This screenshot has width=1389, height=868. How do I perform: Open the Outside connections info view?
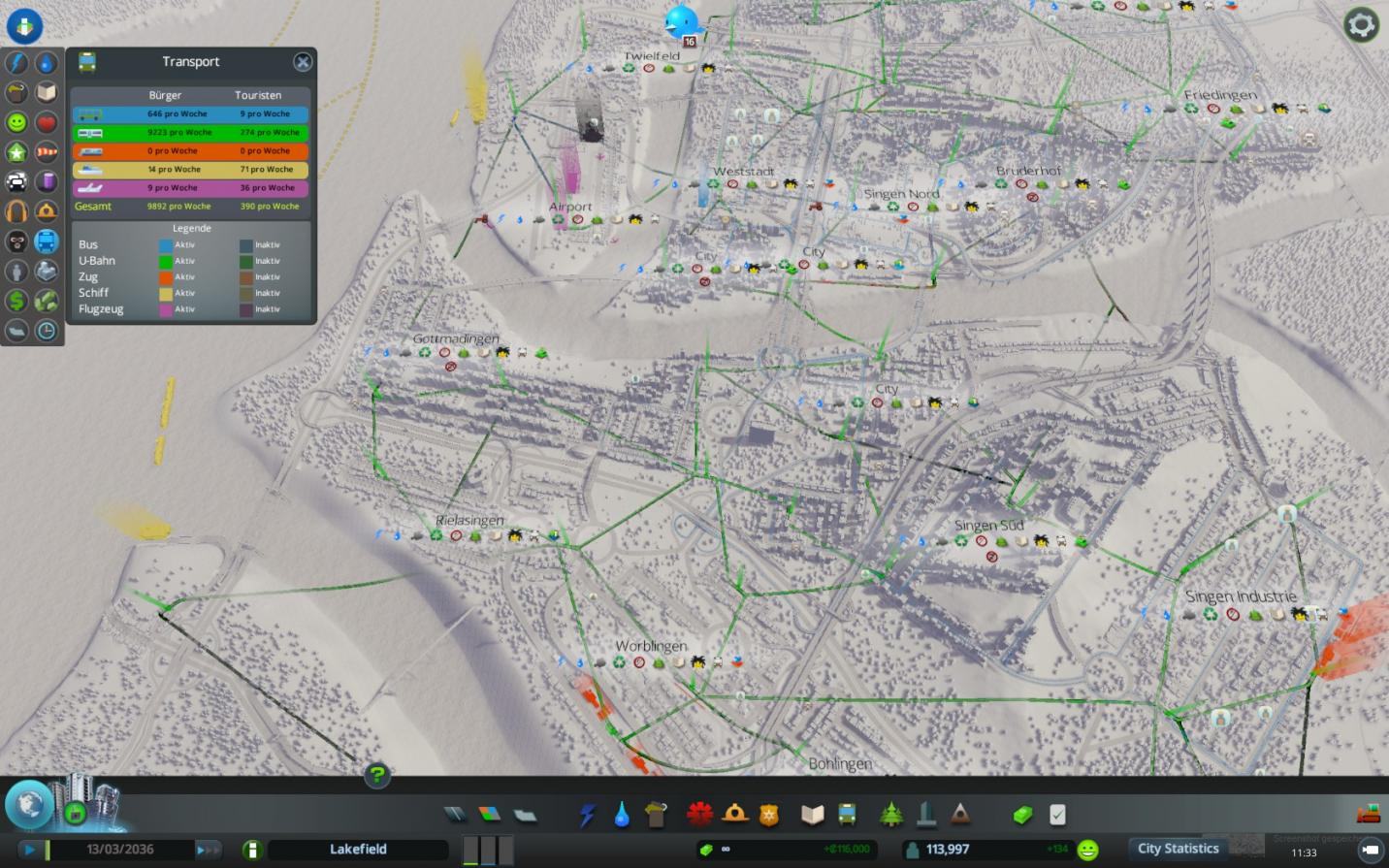tap(47, 271)
